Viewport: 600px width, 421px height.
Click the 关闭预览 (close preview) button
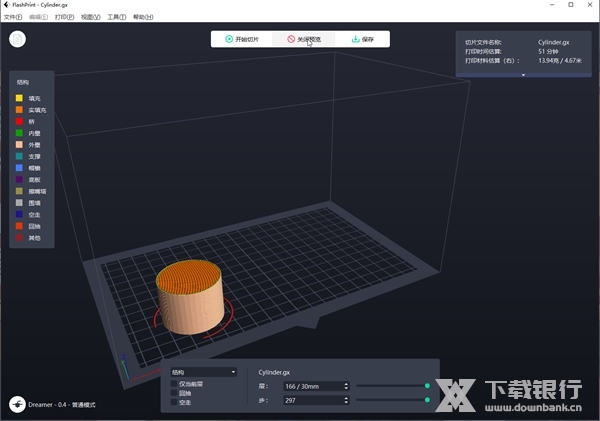pos(304,39)
